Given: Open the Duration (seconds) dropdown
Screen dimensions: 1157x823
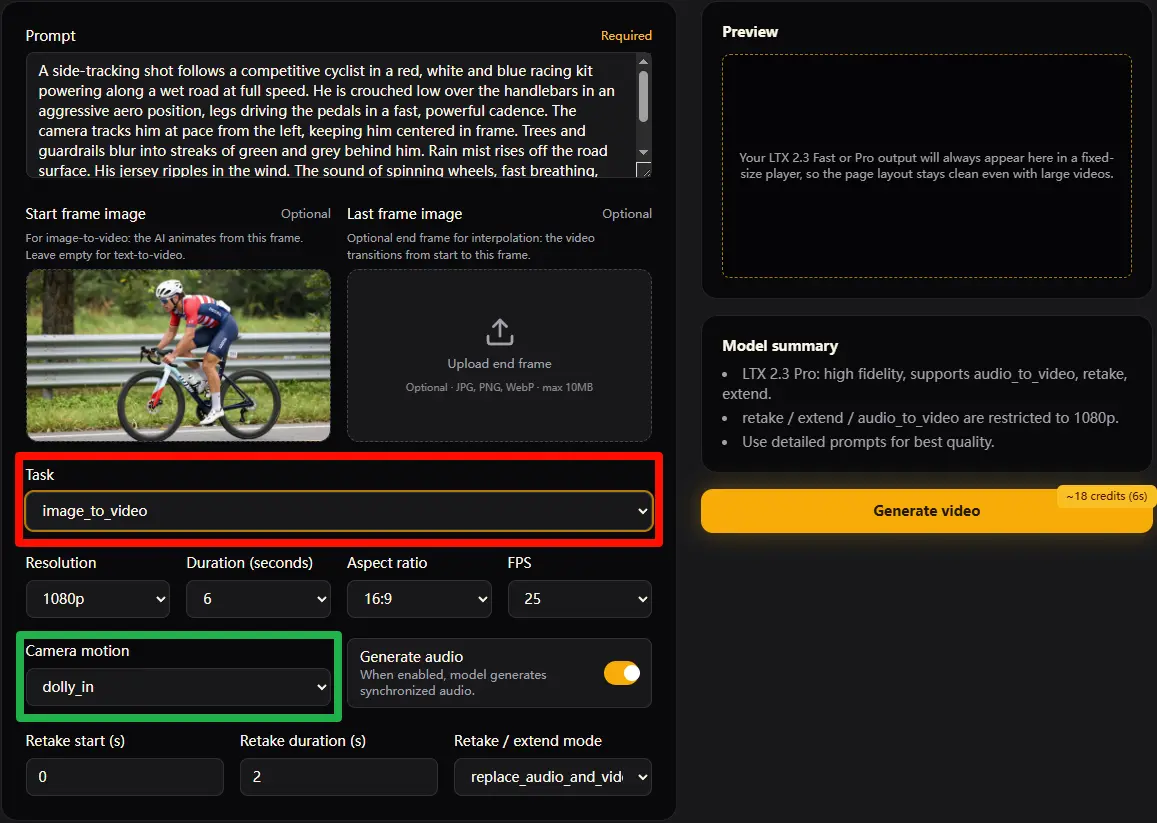Looking at the screenshot, I should pyautogui.click(x=258, y=599).
